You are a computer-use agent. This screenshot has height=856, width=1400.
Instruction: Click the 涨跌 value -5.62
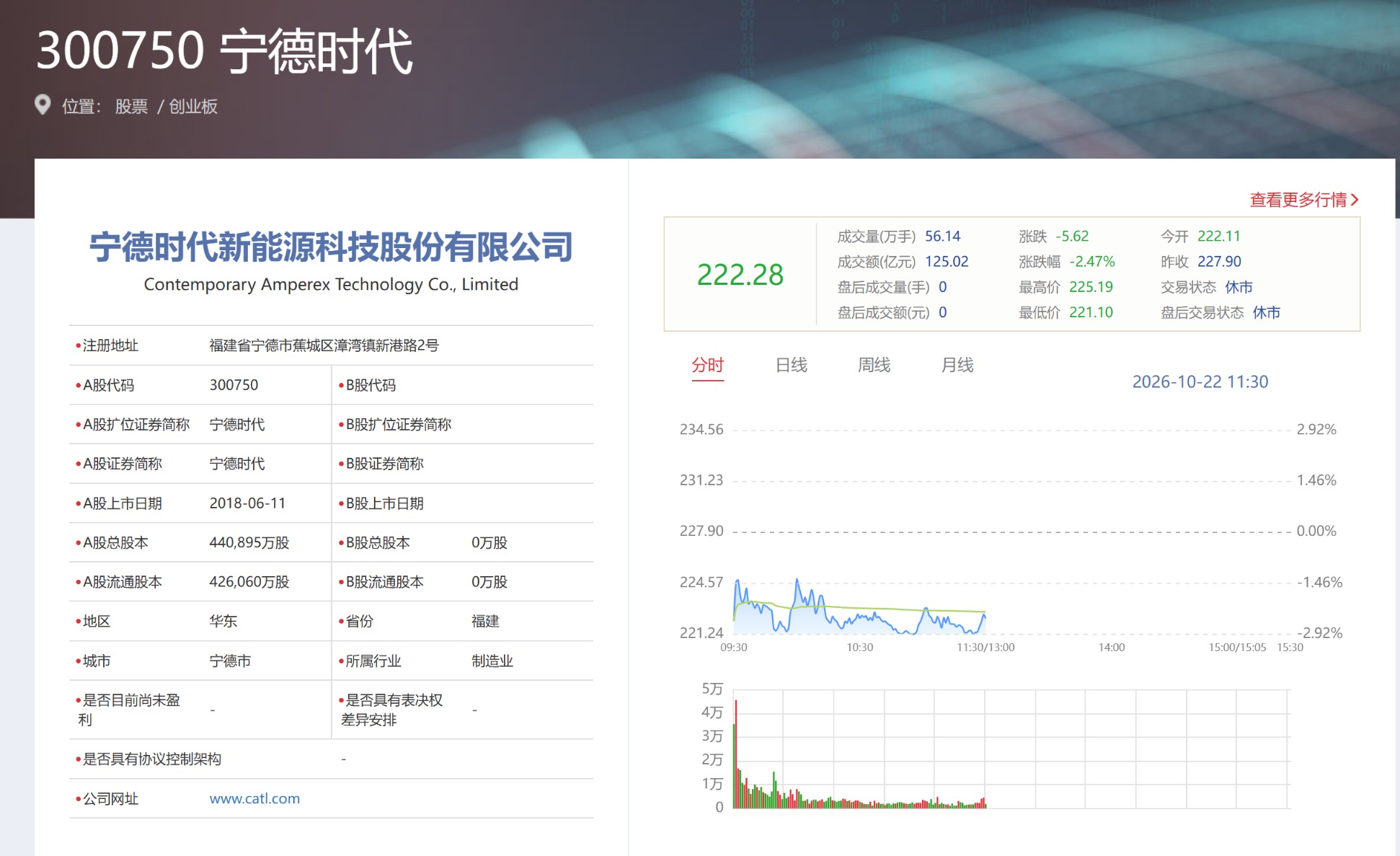point(1072,236)
